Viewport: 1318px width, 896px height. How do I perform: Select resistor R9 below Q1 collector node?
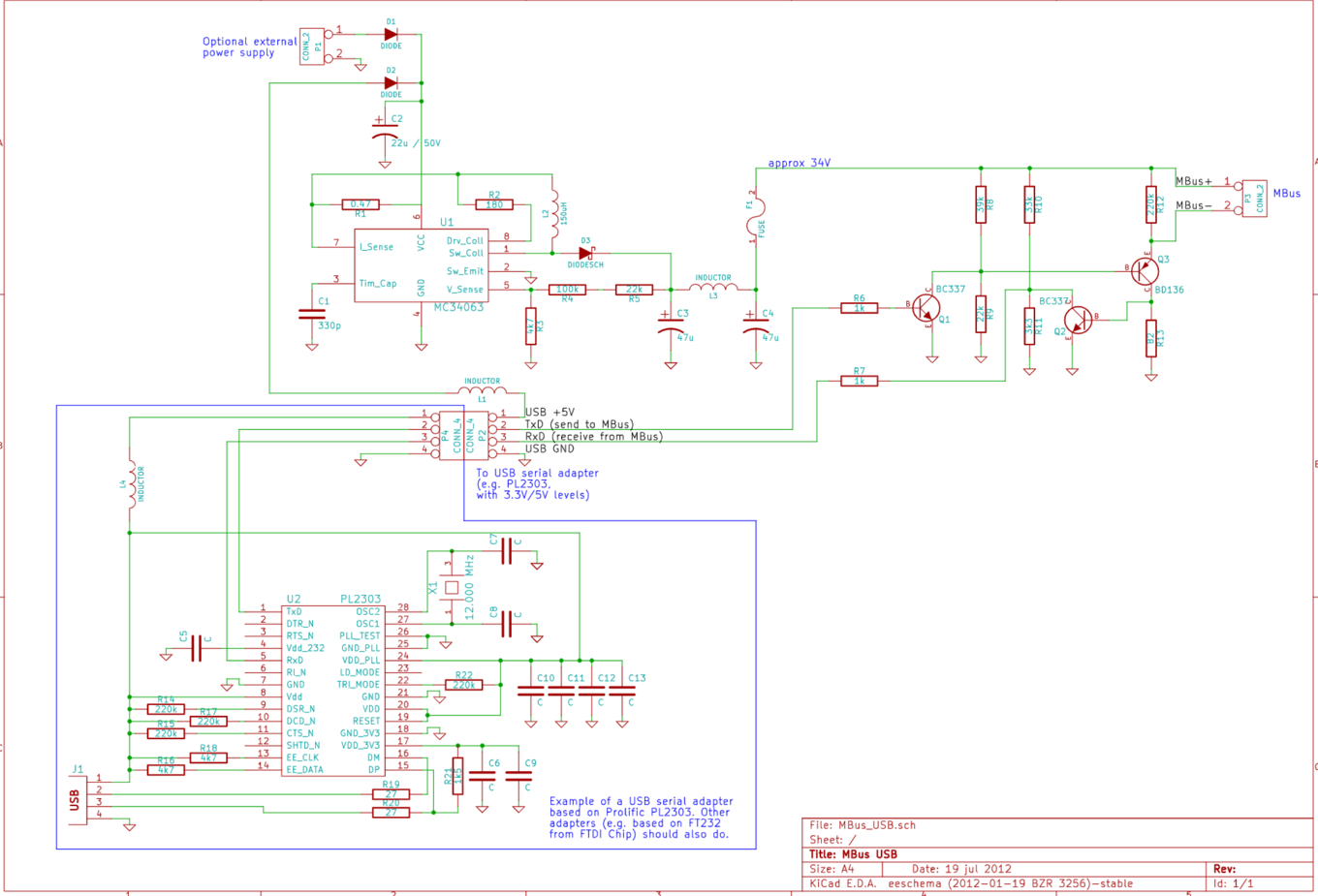981,314
